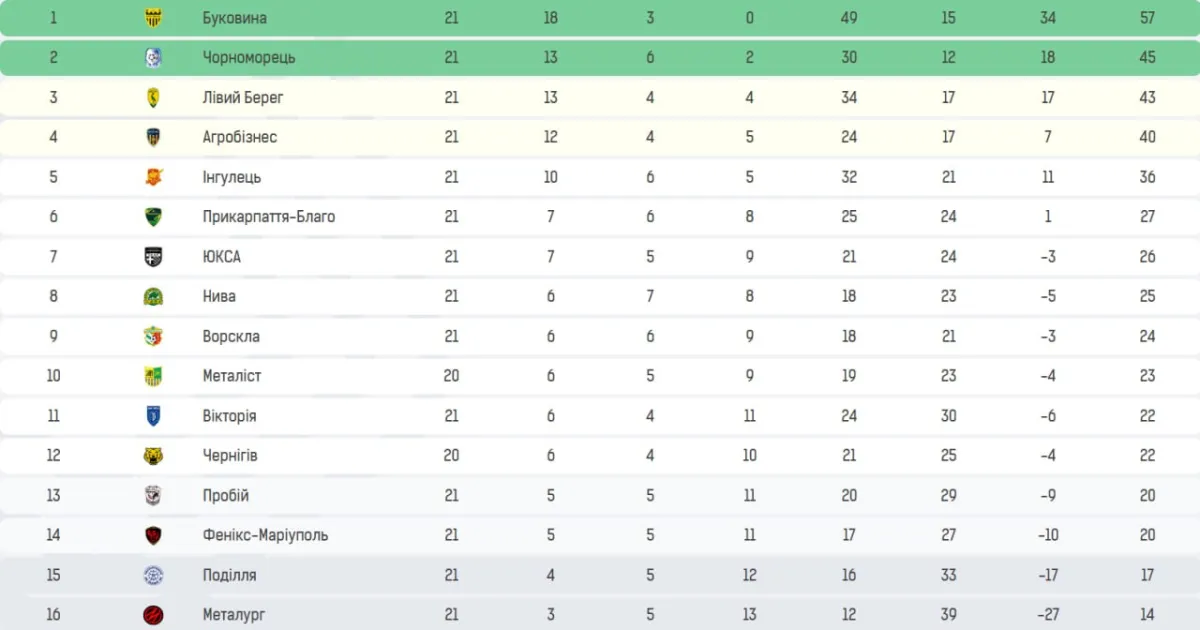This screenshot has height=630, width=1200.
Task: Click the Фенікс-Маріуполь team logo
Action: click(x=153, y=535)
